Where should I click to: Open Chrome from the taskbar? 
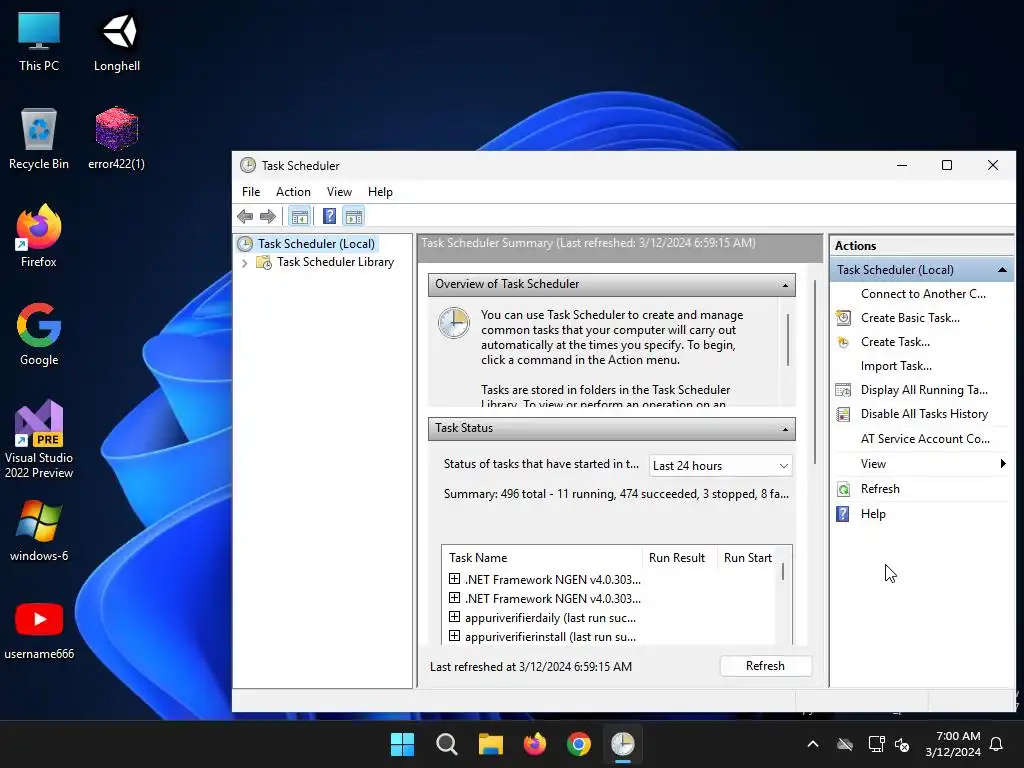pos(579,744)
